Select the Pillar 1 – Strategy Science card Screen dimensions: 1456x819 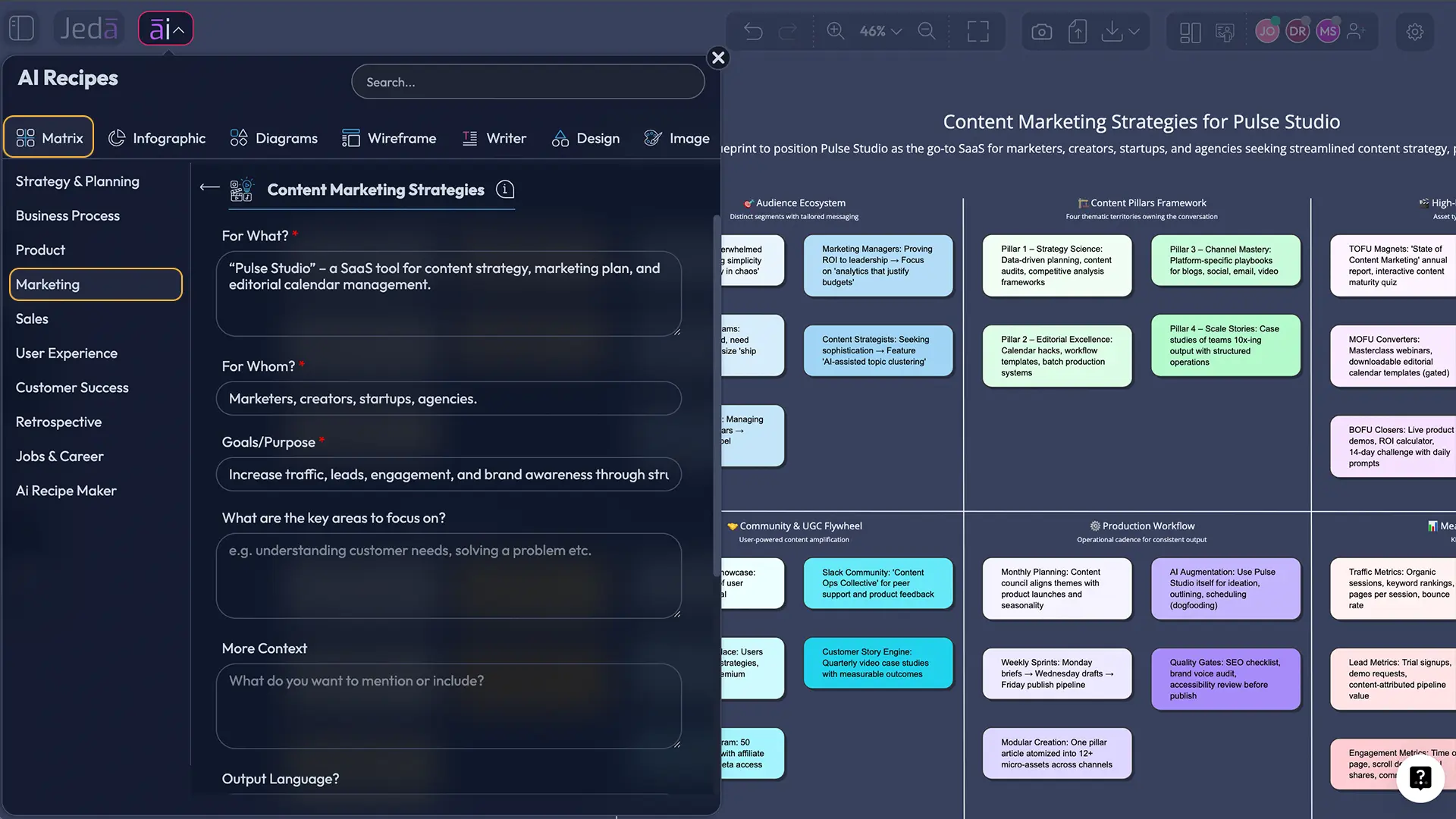[x=1057, y=265]
